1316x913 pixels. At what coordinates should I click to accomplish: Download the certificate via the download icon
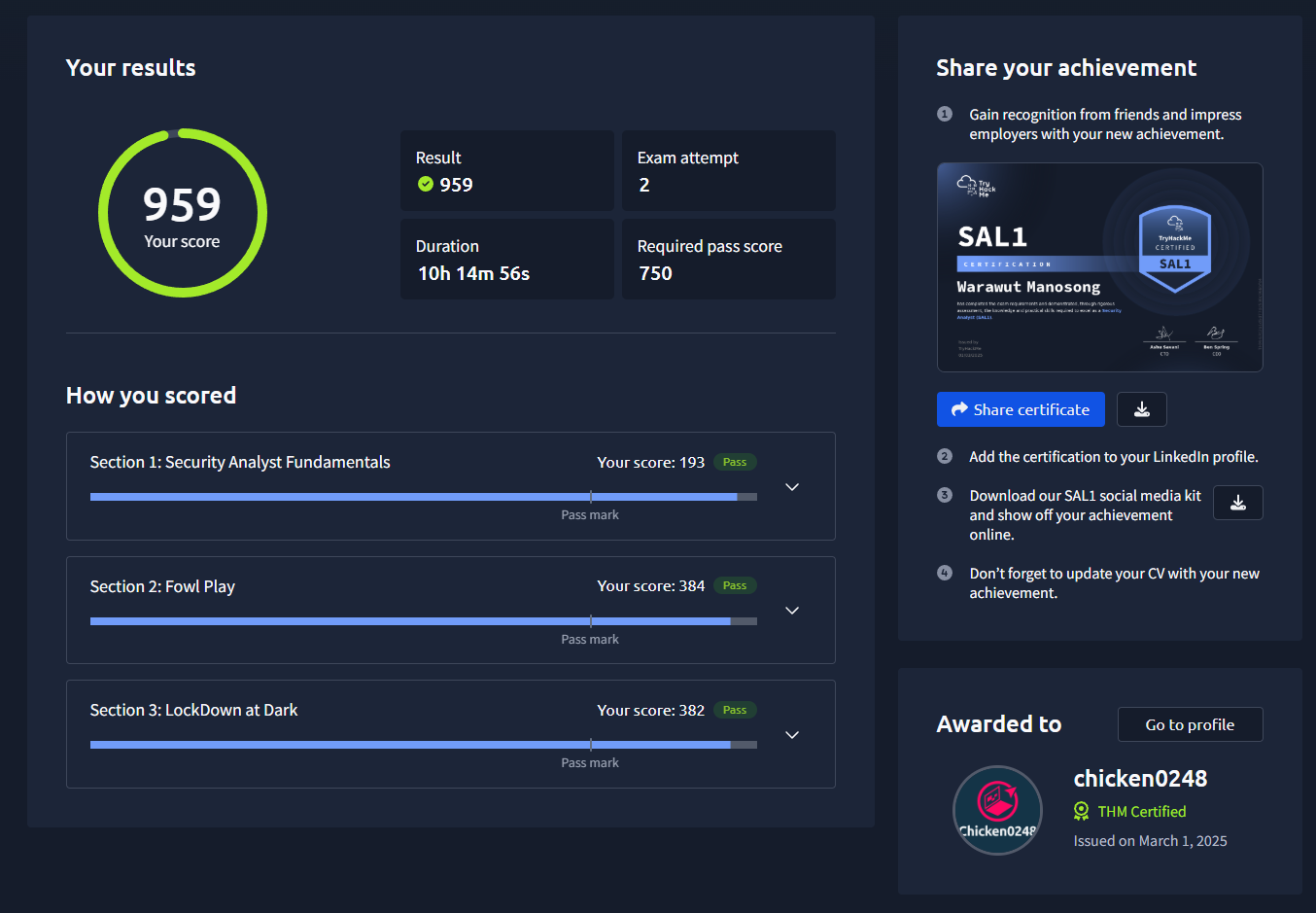(x=1142, y=409)
